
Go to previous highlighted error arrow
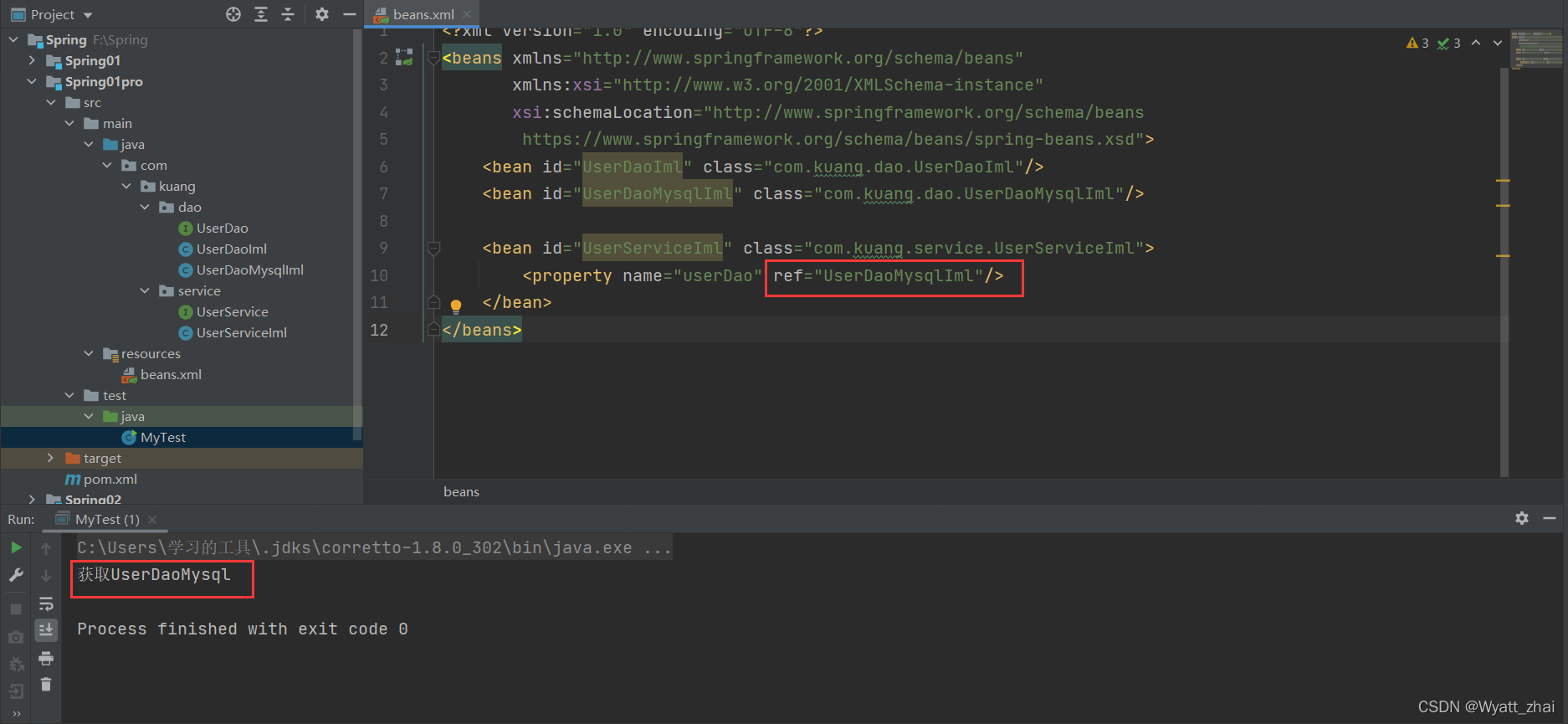point(1476,43)
